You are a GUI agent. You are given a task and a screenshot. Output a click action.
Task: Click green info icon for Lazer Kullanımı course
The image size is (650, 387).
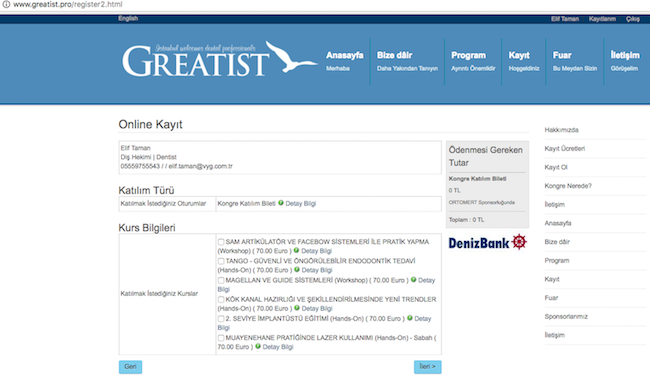pos(258,346)
